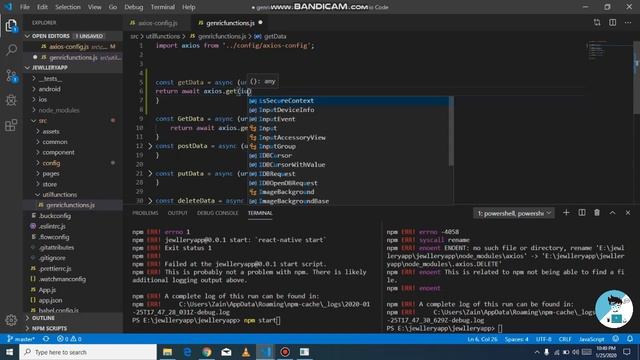Image resolution: width=640 pixels, height=360 pixels.
Task: Collapse the src folder
Action: pyautogui.click(x=42, y=121)
